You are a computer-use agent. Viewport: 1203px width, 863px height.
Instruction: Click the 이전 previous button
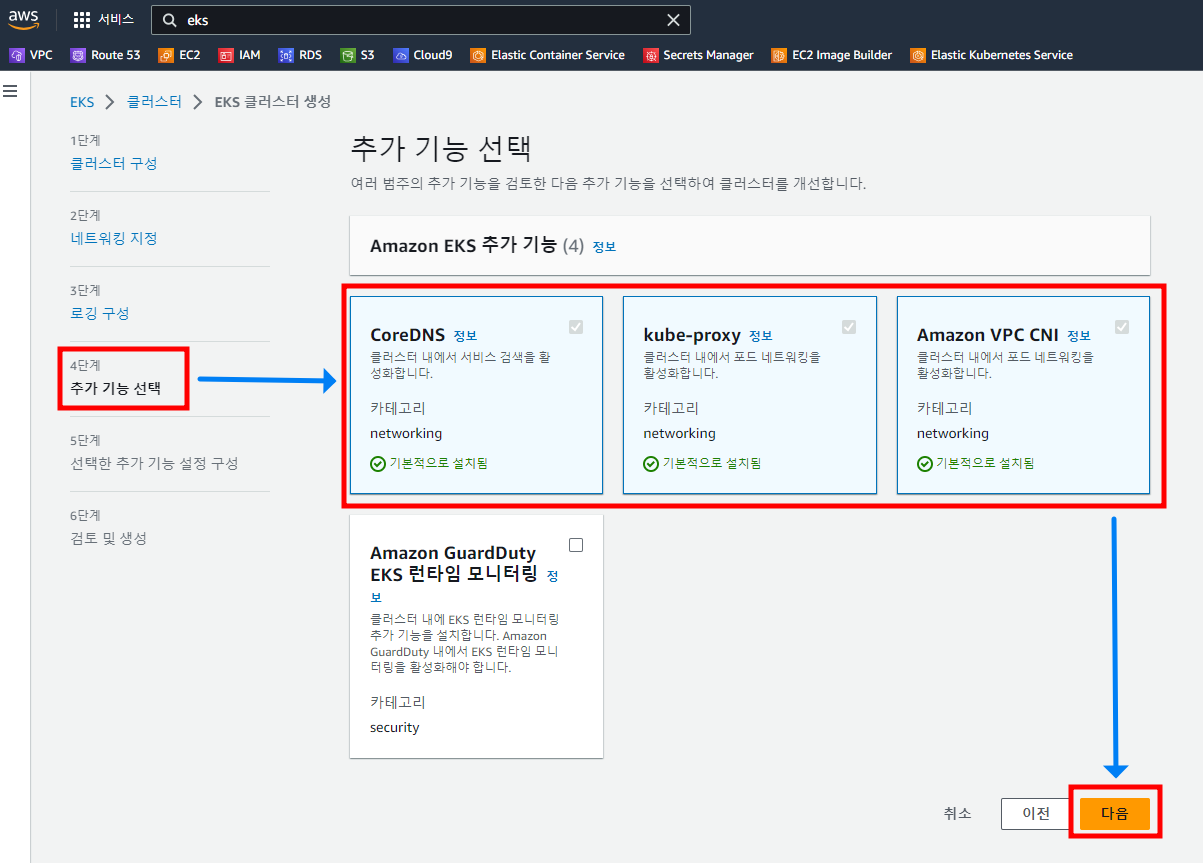click(x=1036, y=813)
